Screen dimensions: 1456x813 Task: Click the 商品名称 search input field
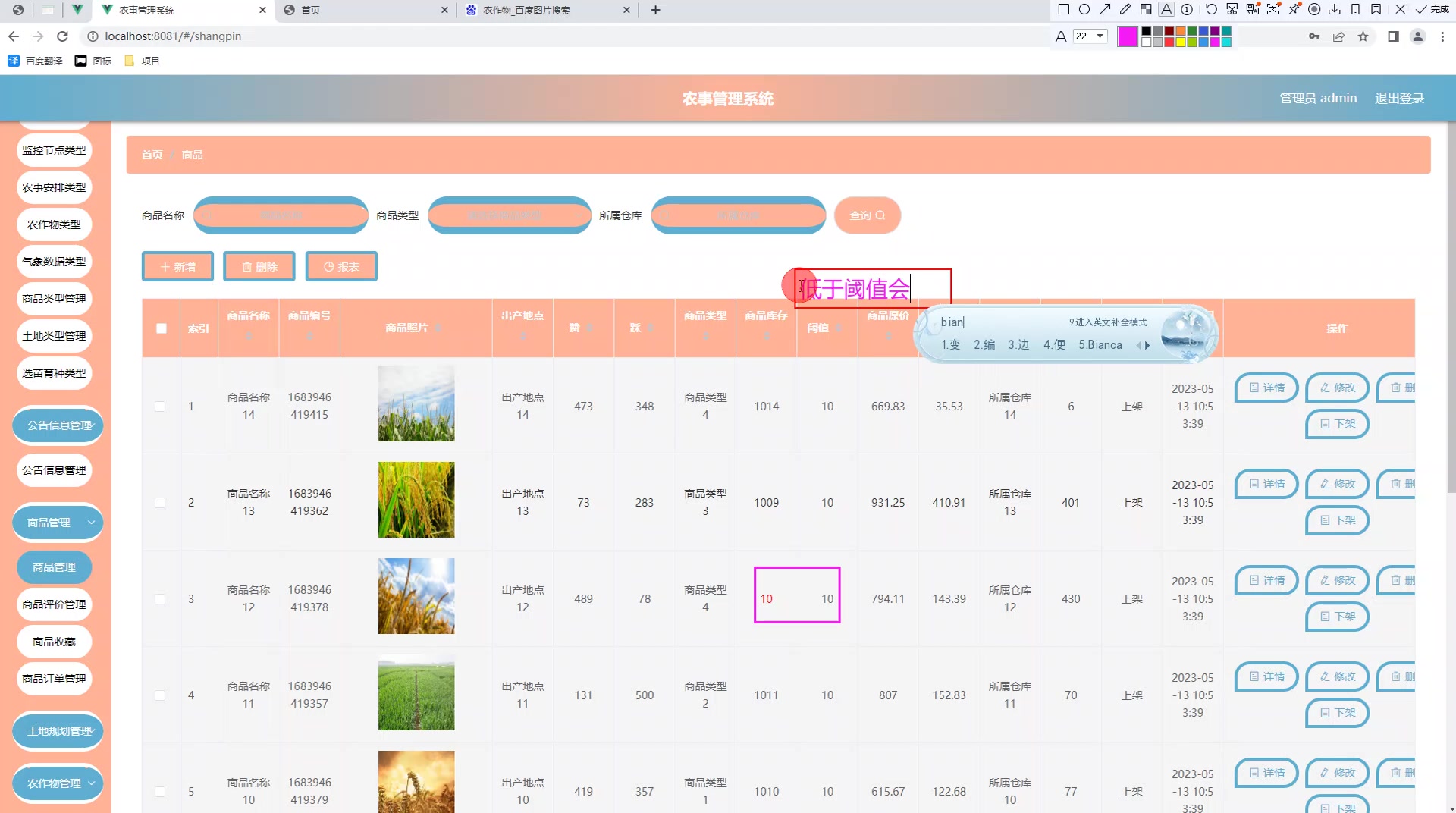pyautogui.click(x=281, y=215)
